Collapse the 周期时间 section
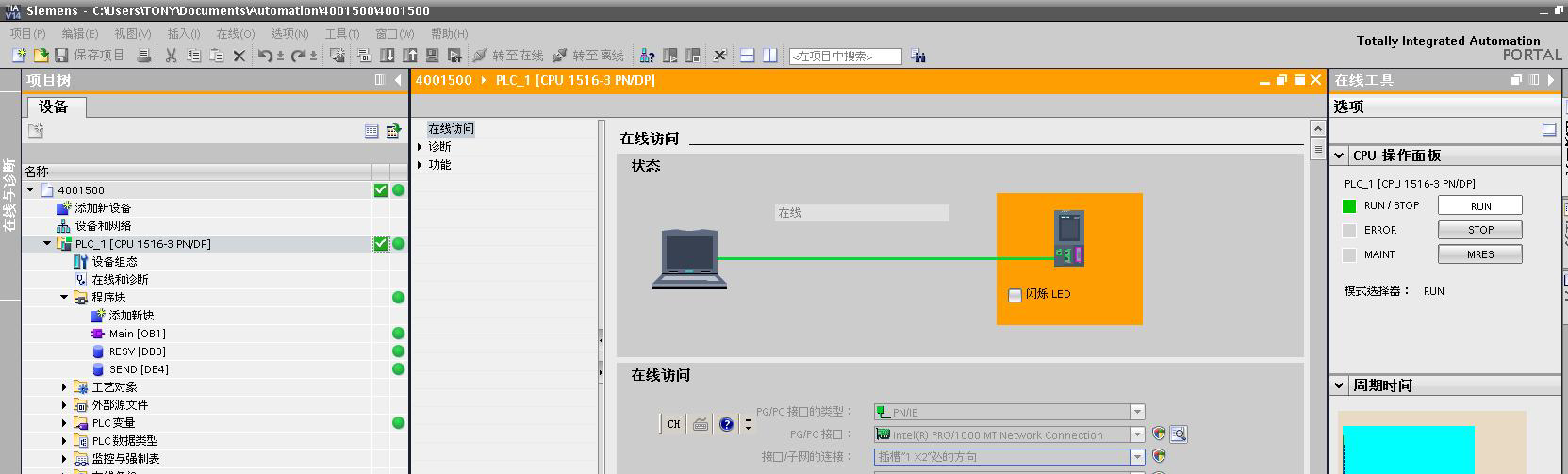This screenshot has height=474, width=1568. point(1339,385)
